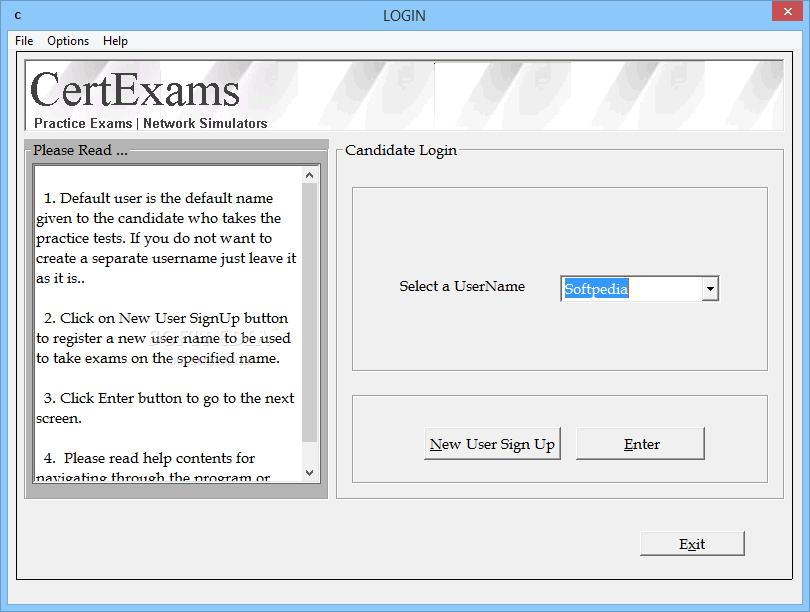Image resolution: width=810 pixels, height=612 pixels.
Task: Click 'Practice Exams | Network Simulators' tagline
Action: point(150,123)
